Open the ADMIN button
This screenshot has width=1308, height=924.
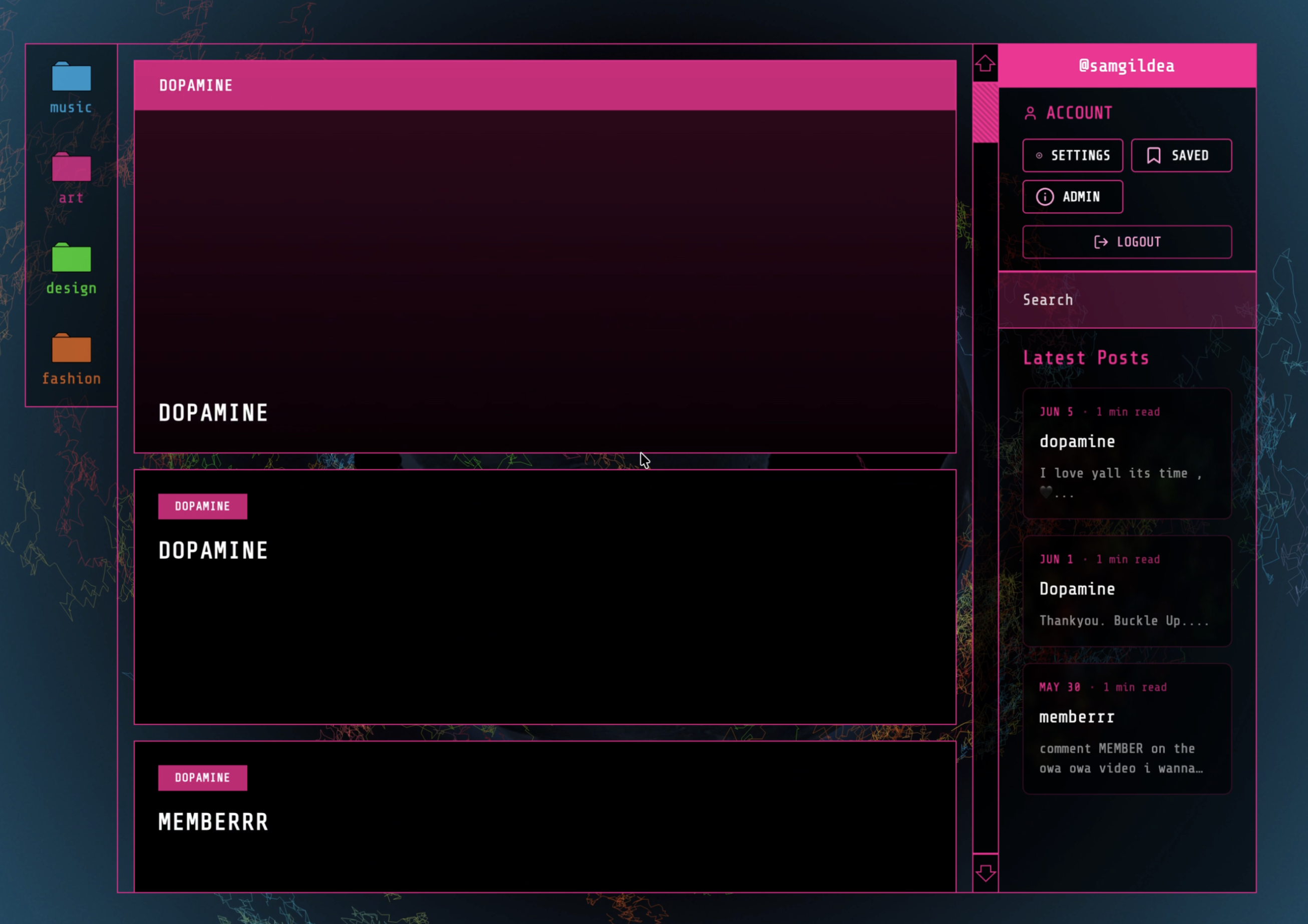(1073, 197)
